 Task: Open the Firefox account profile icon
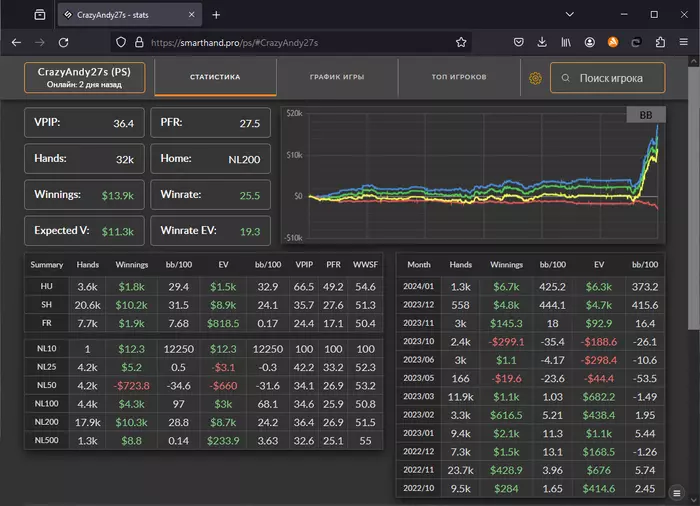pyautogui.click(x=590, y=43)
